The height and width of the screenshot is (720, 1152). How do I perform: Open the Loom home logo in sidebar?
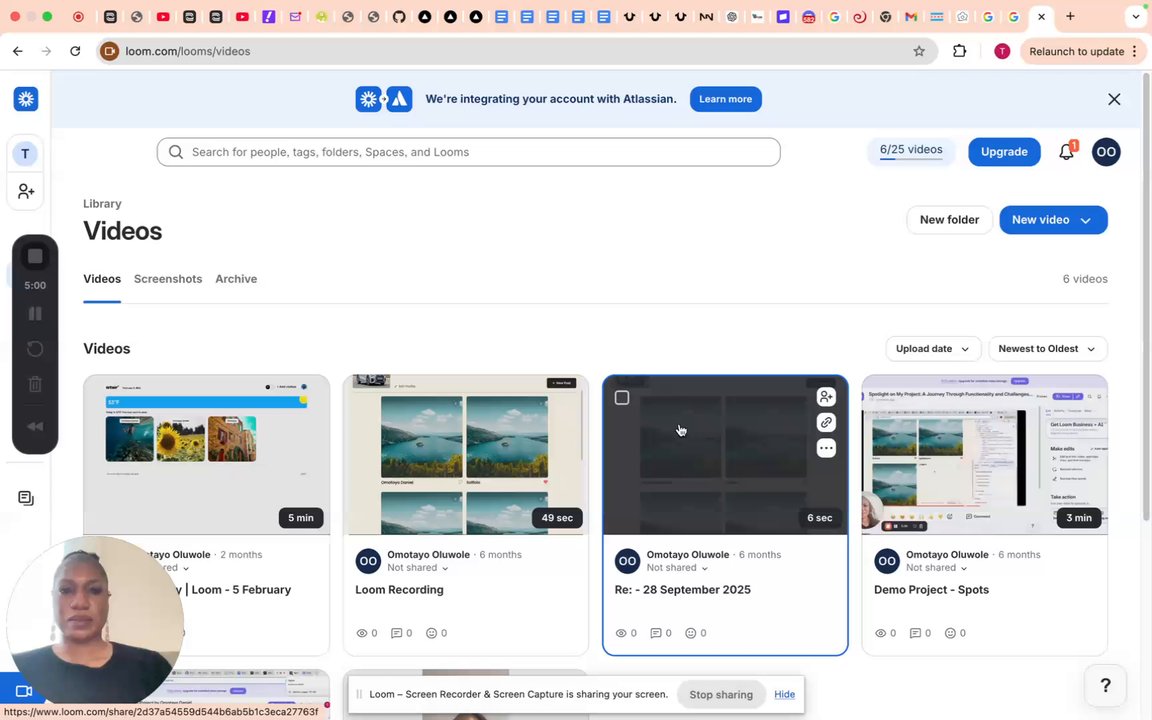coord(26,99)
